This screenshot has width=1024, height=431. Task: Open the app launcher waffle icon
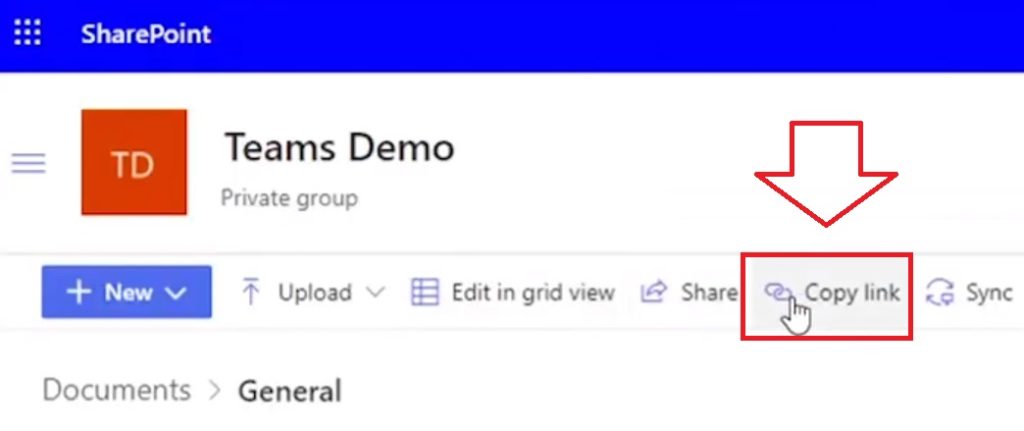pyautogui.click(x=27, y=32)
